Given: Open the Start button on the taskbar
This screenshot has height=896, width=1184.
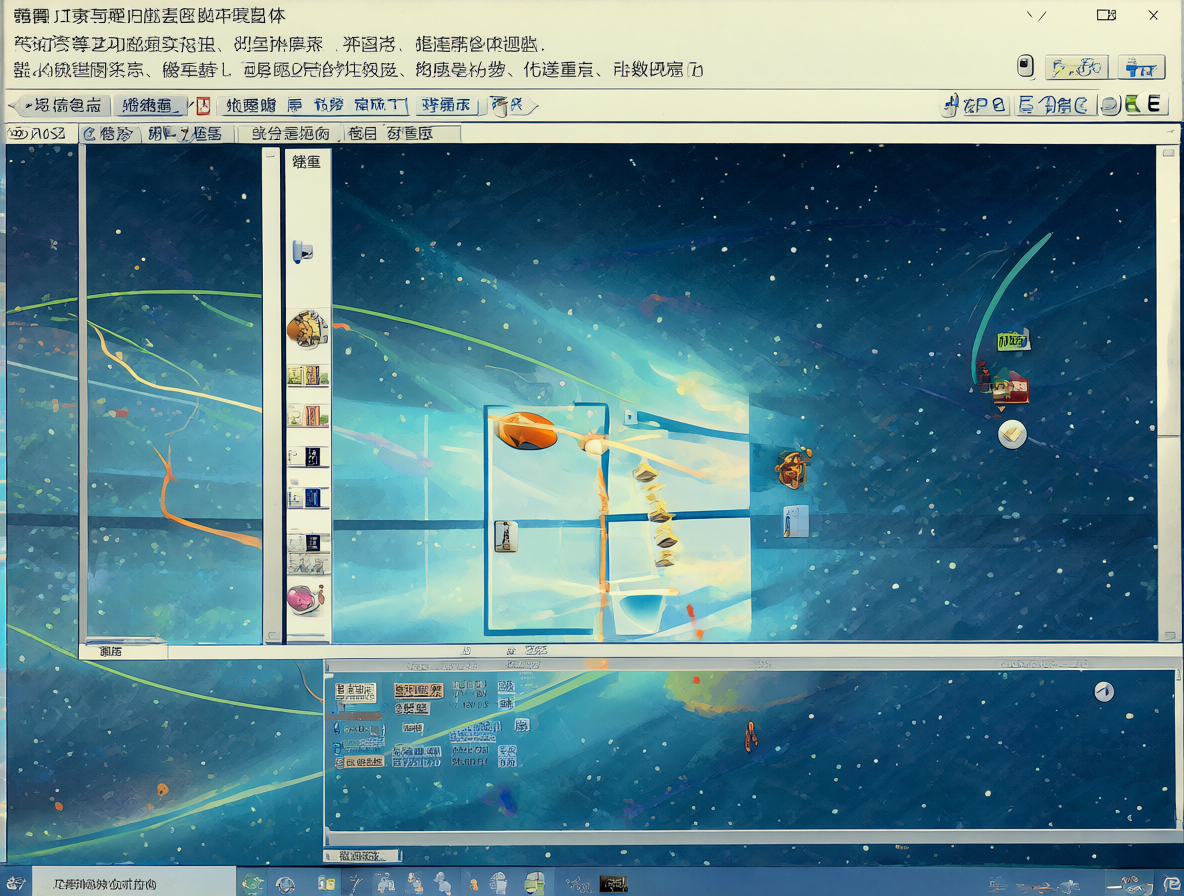Looking at the screenshot, I should click(x=17, y=882).
